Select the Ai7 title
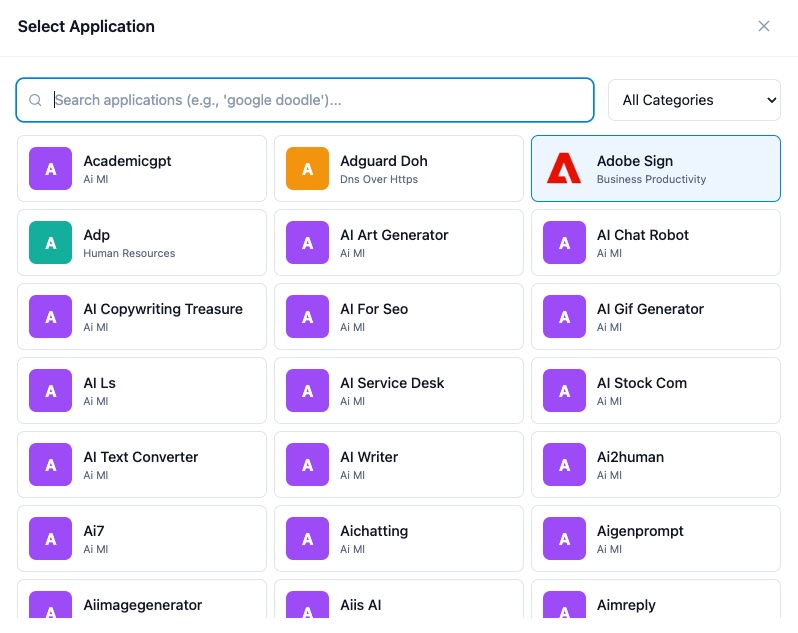Image resolution: width=798 pixels, height=633 pixels. coord(94,531)
